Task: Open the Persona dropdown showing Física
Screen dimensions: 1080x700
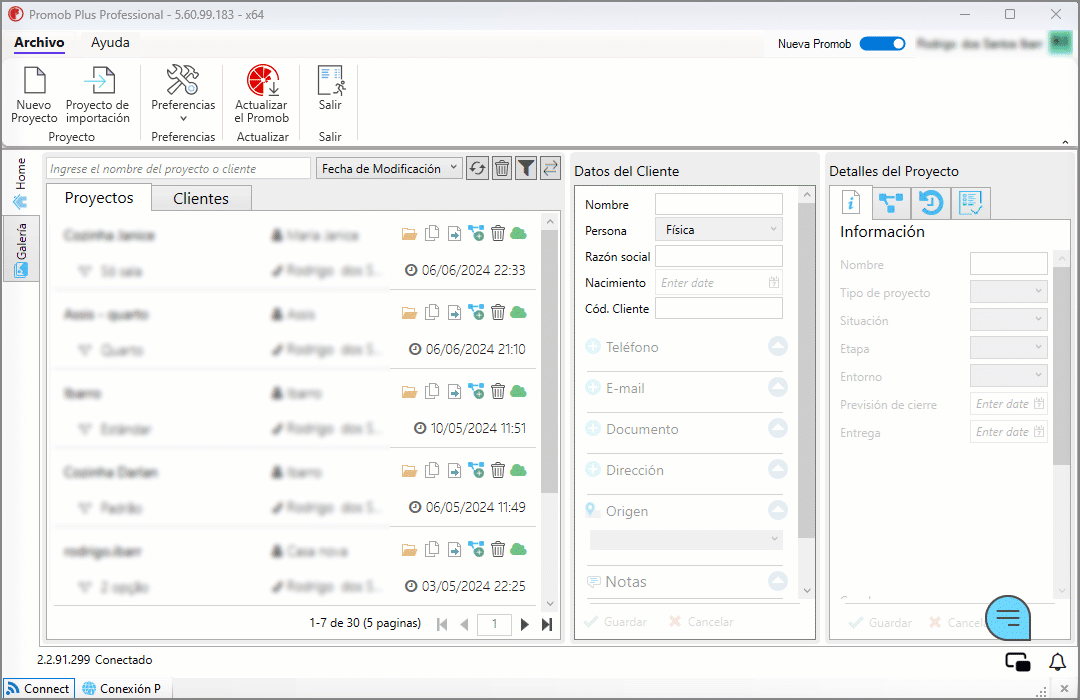Action: [x=718, y=229]
